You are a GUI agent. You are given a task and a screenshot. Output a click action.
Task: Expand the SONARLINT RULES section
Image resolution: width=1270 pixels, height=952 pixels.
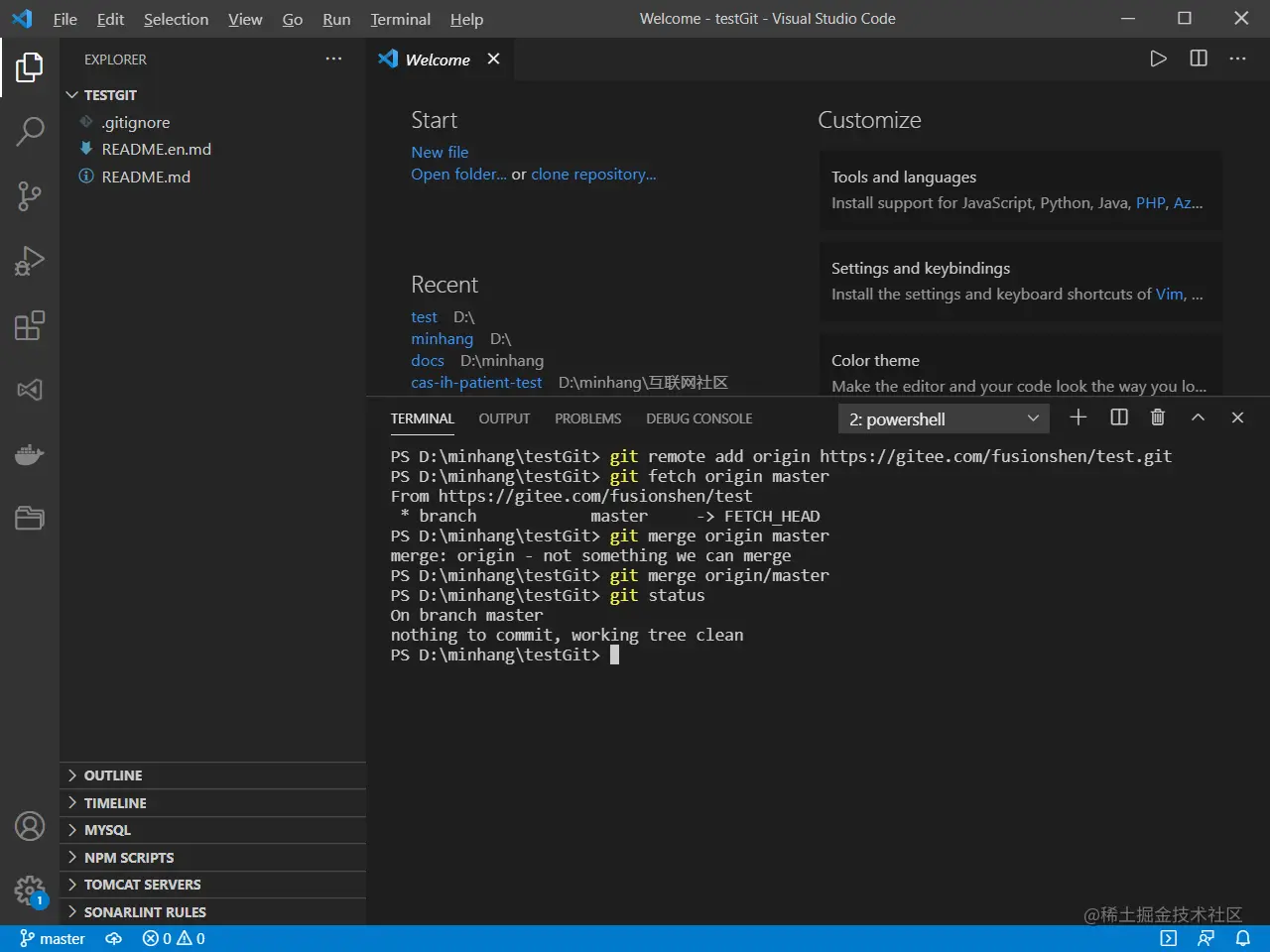(x=212, y=912)
